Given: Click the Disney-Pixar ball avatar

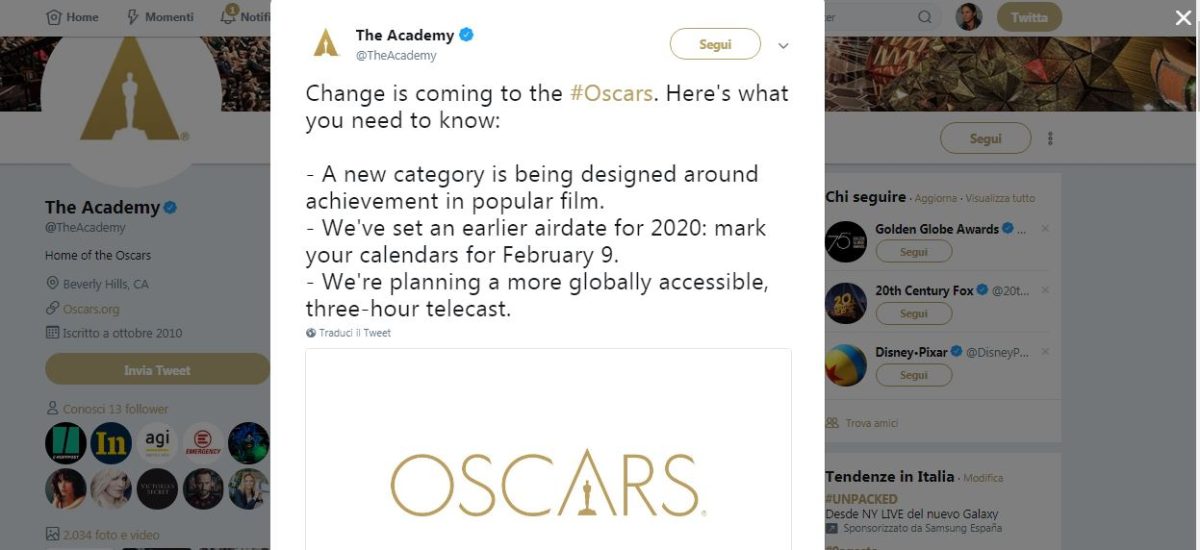Looking at the screenshot, I should click(846, 364).
